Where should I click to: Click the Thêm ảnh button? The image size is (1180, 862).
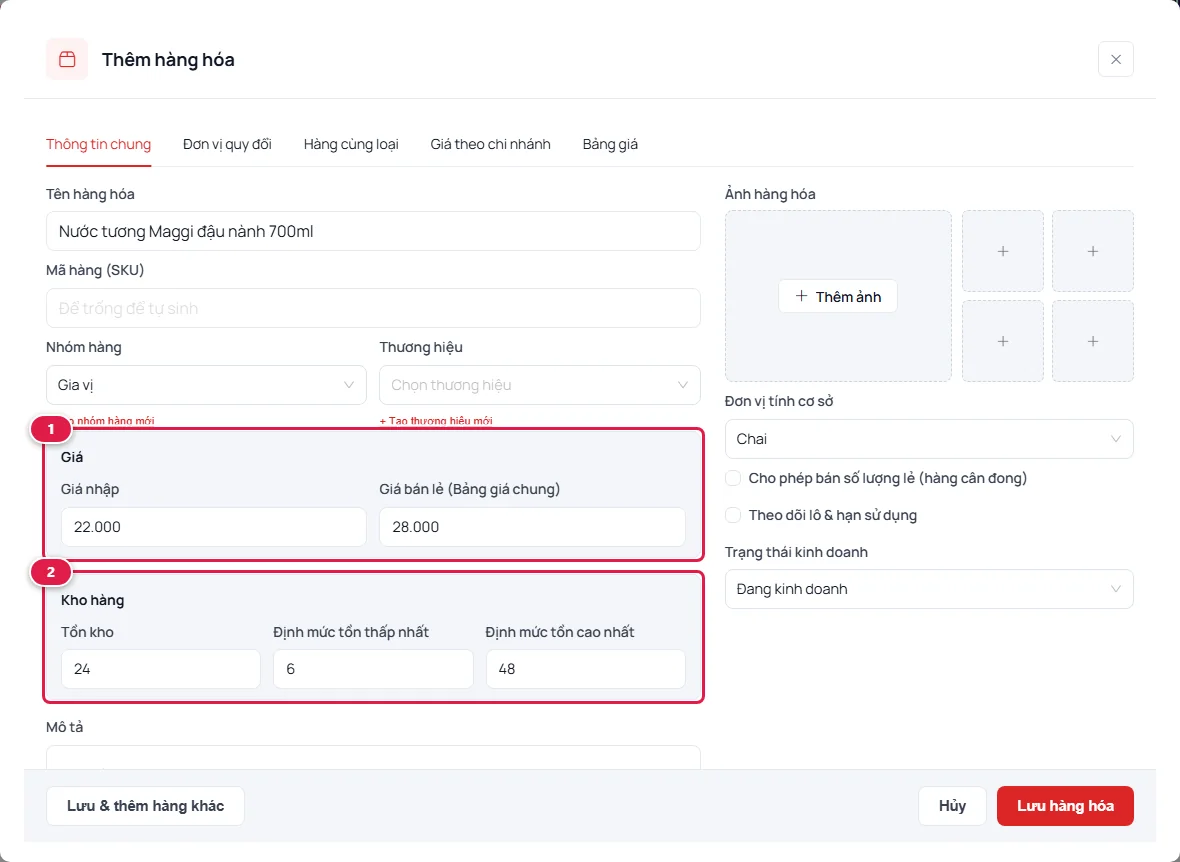click(x=838, y=297)
